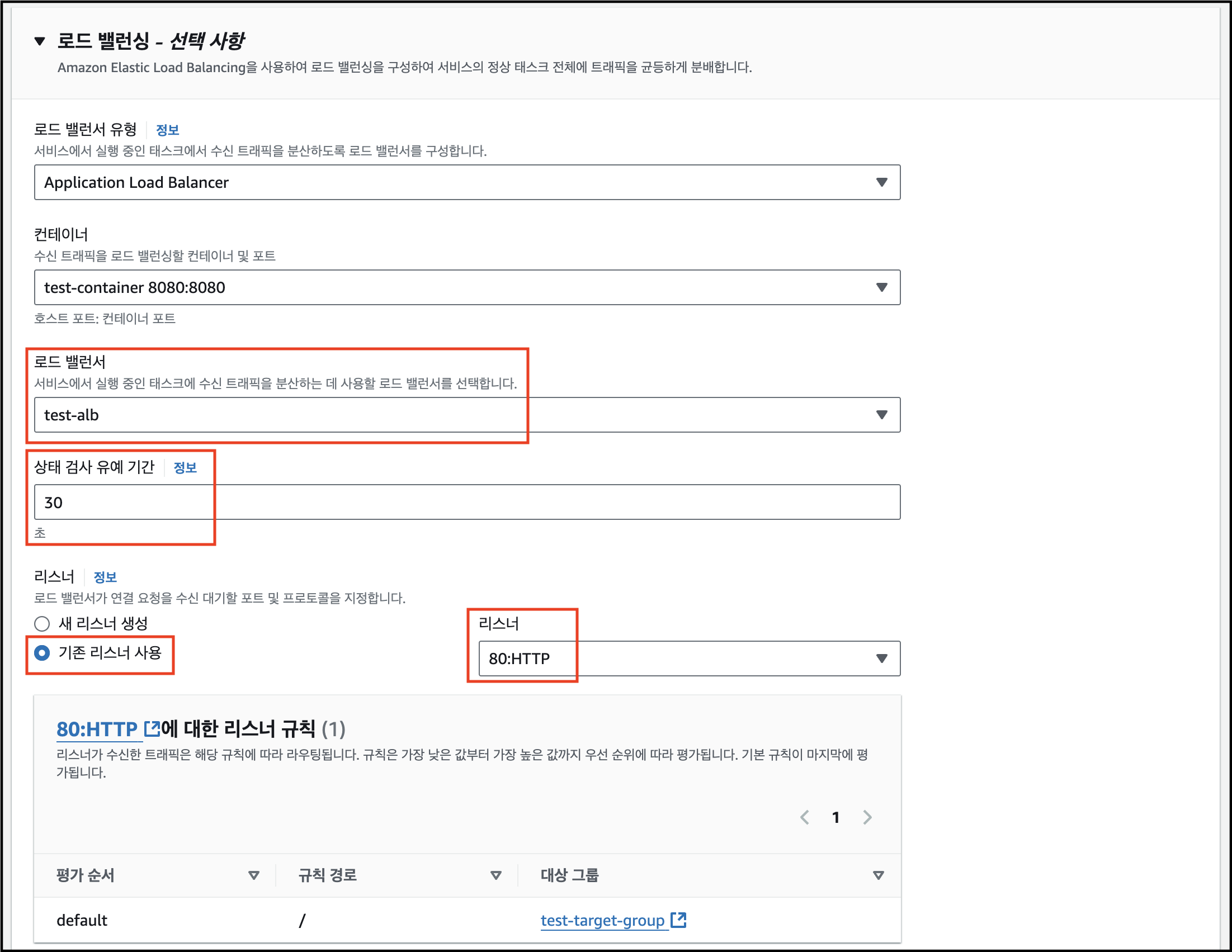
Task: Open the 80:HTTP listener rules heading link
Action: 97,729
